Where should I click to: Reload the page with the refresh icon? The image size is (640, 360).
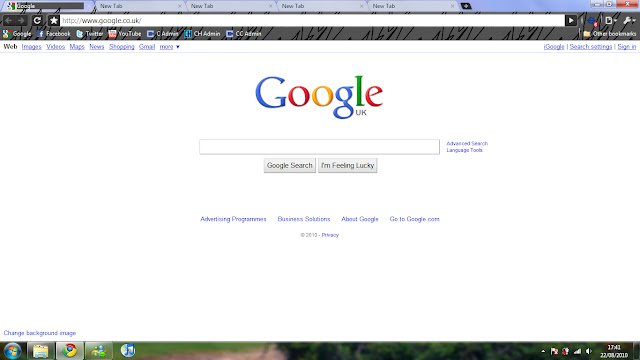[x=37, y=20]
